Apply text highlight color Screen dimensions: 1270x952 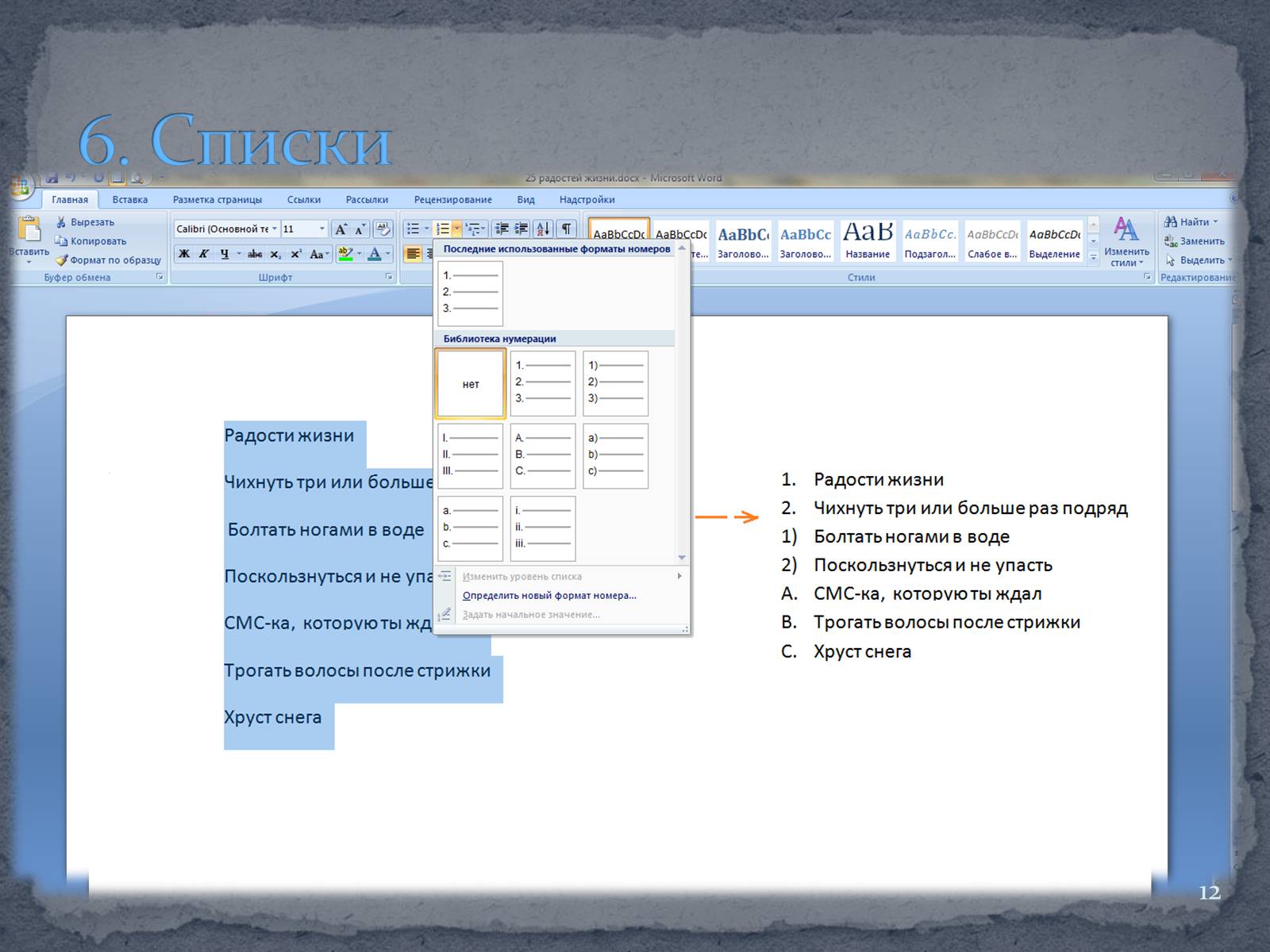(344, 254)
